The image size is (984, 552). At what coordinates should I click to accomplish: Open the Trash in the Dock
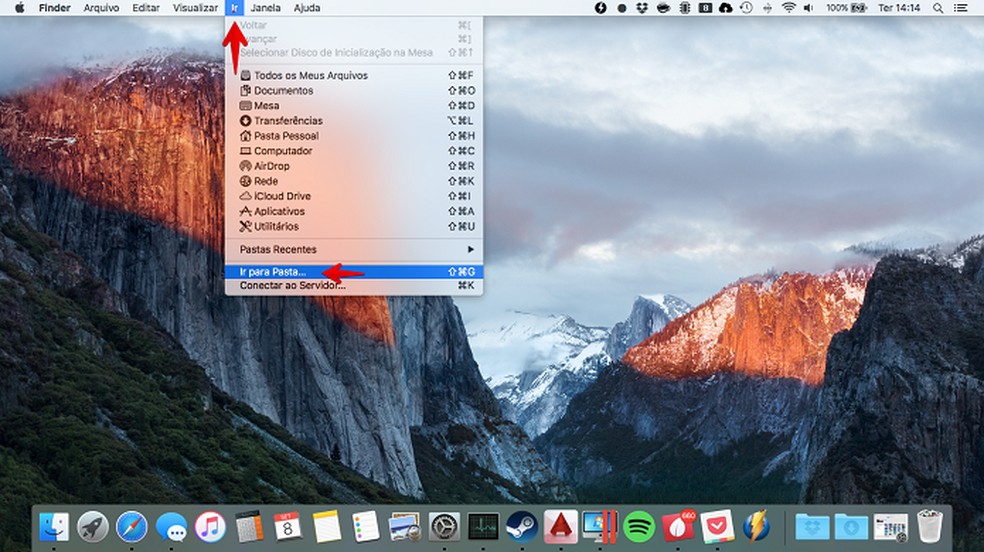929,526
